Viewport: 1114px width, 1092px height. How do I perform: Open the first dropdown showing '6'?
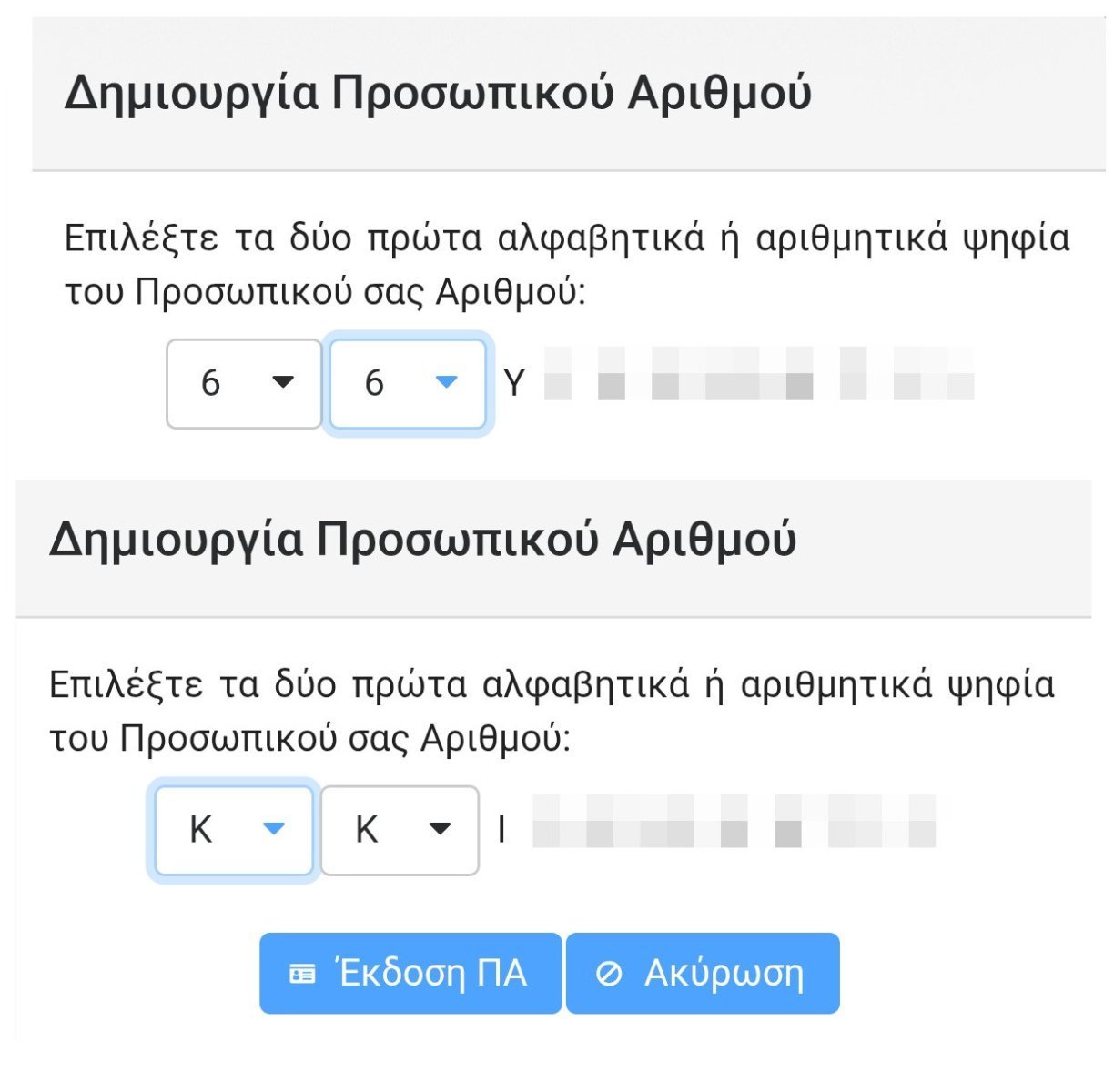[244, 383]
